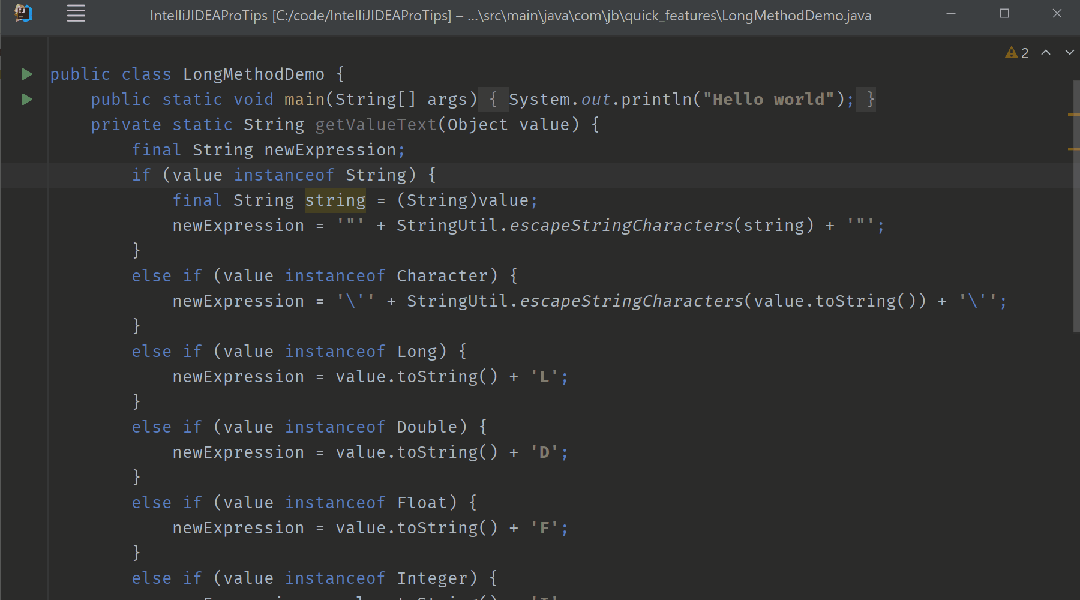This screenshot has width=1080, height=600.
Task: Click the highlighted variable string in declaration
Action: point(335,200)
